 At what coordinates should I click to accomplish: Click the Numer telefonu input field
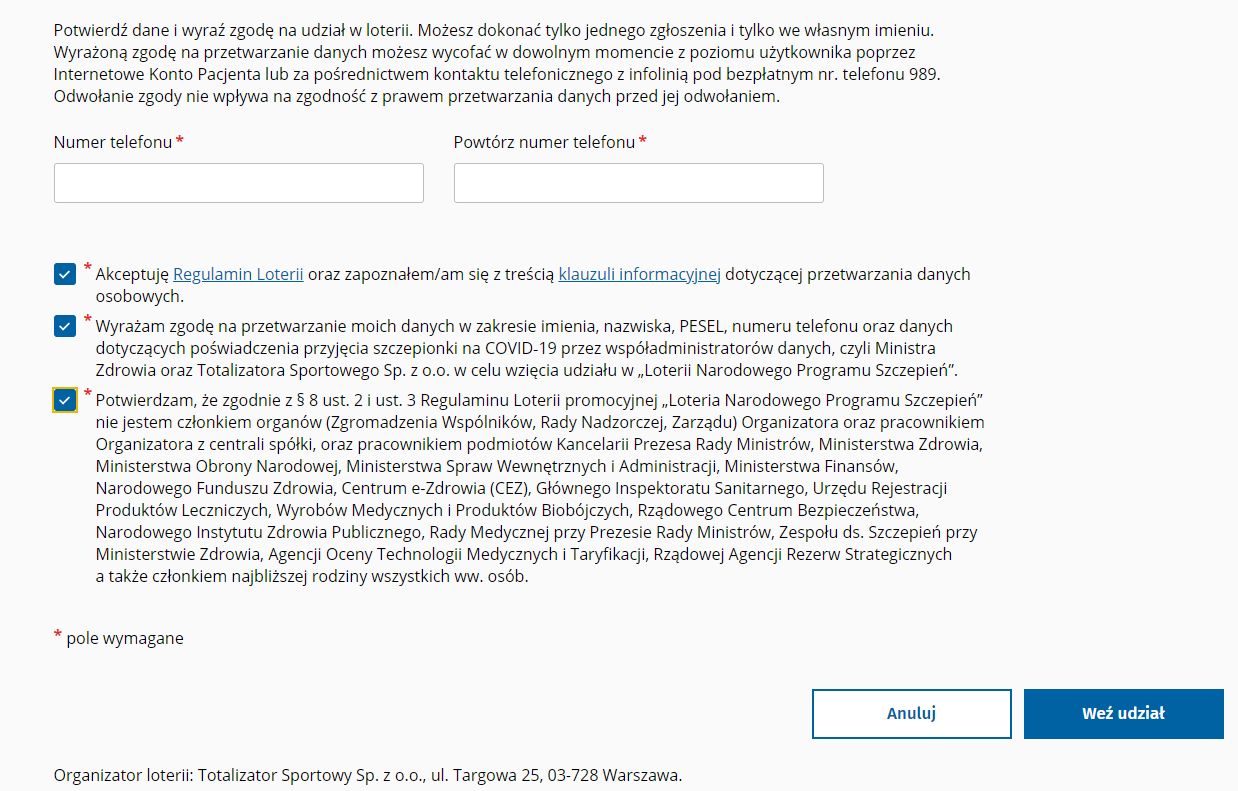point(238,183)
